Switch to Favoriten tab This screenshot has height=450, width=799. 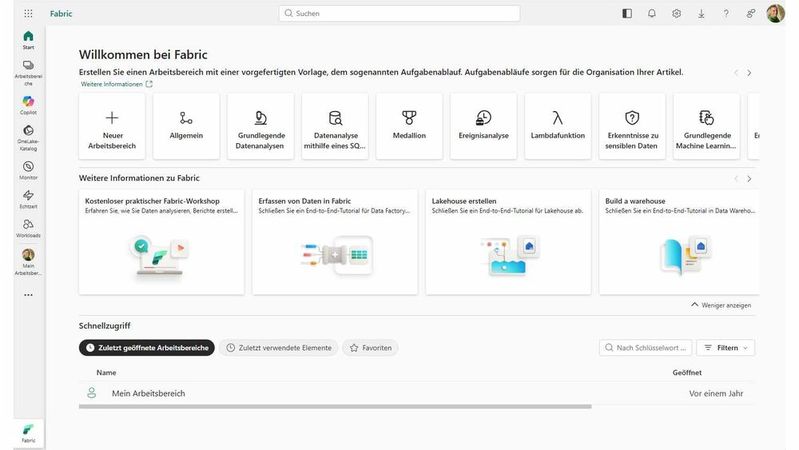coord(370,348)
